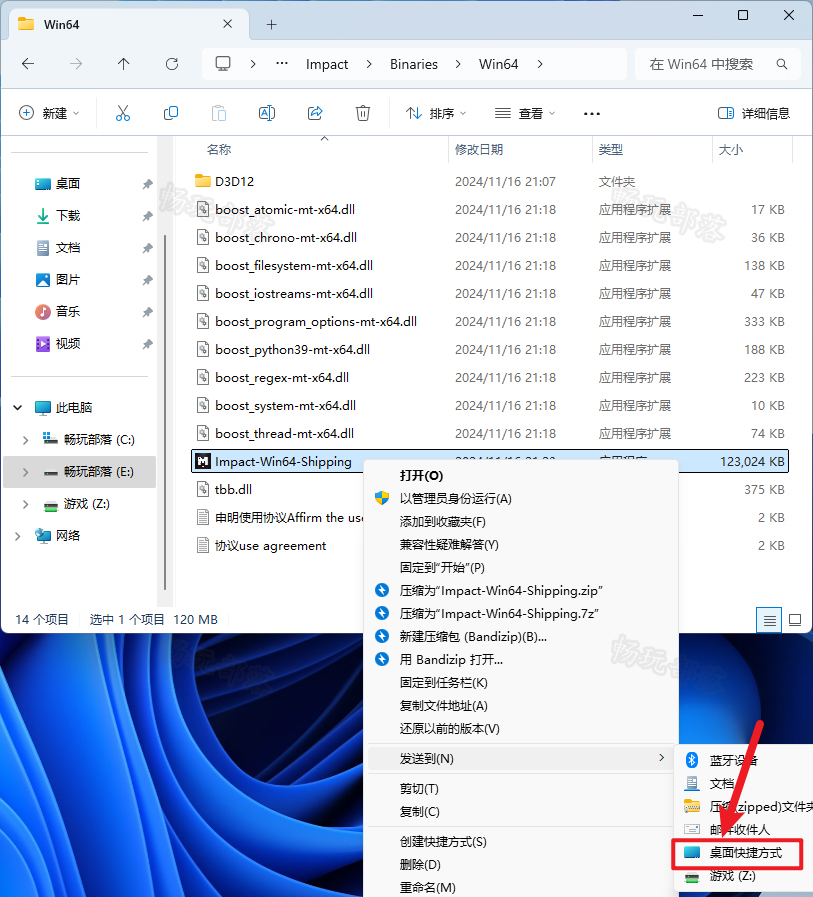
Task: Switch to large thumbnails view icon
Action: pyautogui.click(x=795, y=620)
